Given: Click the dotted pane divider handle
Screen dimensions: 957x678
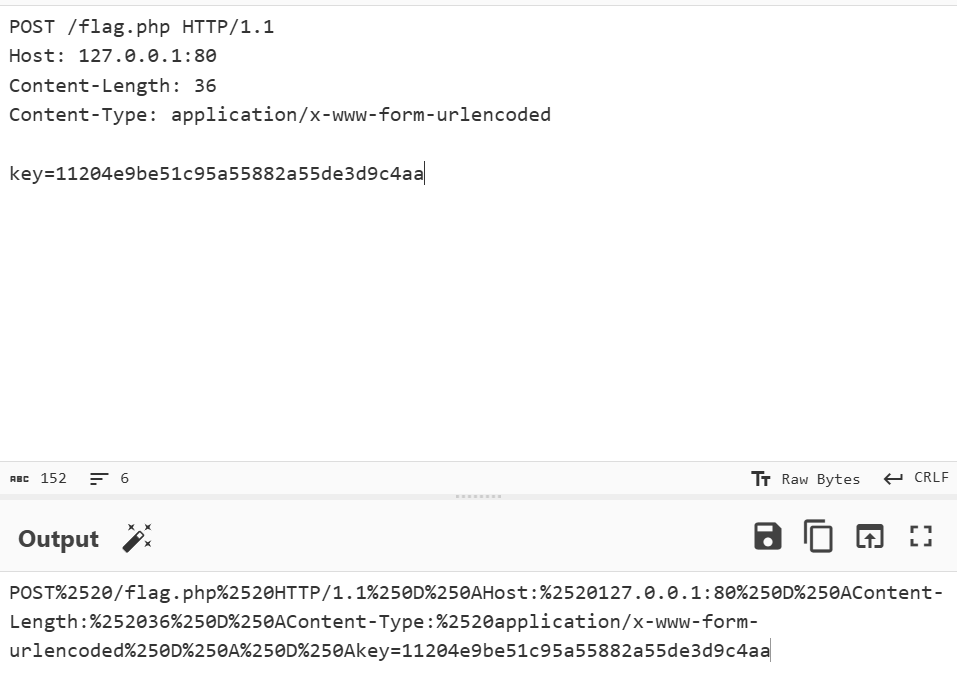Looking at the screenshot, I should (x=478, y=497).
